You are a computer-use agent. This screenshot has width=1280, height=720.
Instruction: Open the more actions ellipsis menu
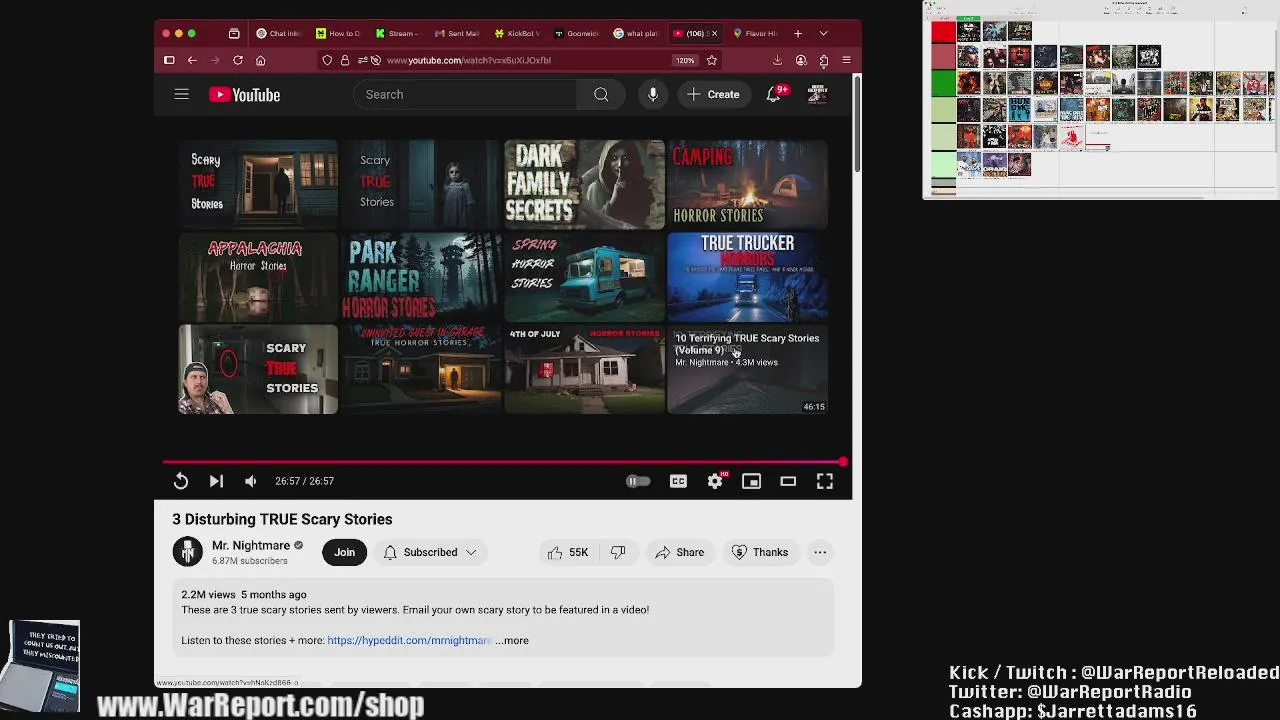click(x=820, y=552)
